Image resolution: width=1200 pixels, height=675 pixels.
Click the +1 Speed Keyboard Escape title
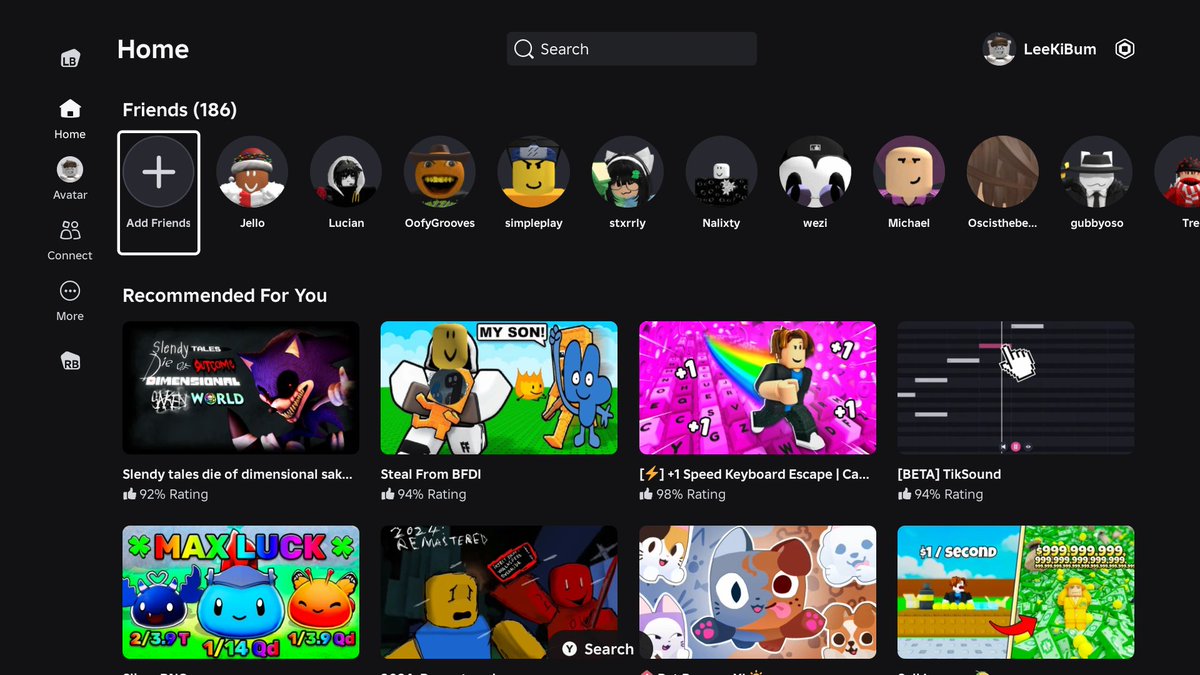755,474
